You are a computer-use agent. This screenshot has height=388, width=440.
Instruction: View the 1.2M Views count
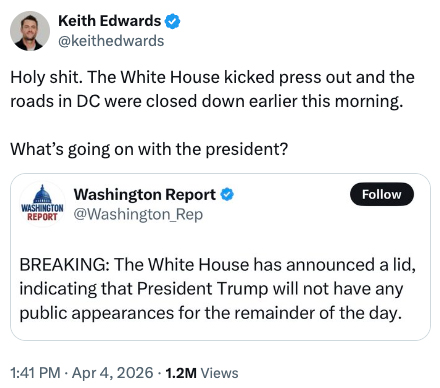tap(202, 373)
